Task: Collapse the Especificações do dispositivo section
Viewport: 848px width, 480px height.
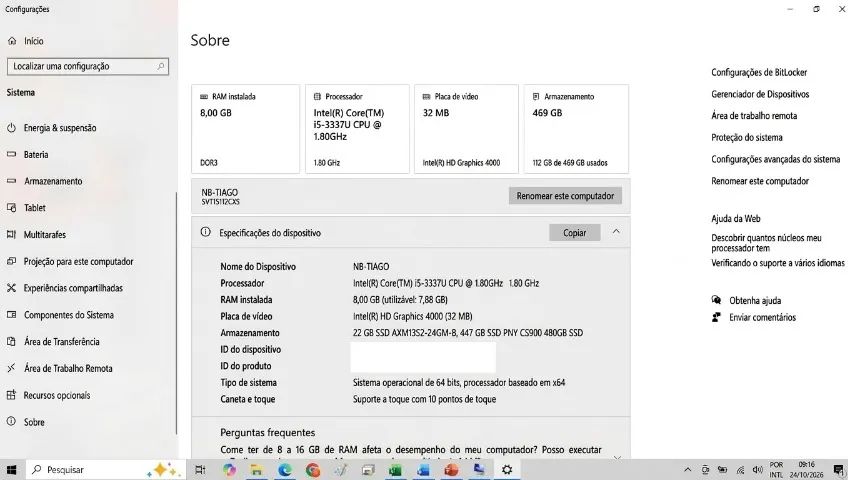Action: click(x=616, y=232)
